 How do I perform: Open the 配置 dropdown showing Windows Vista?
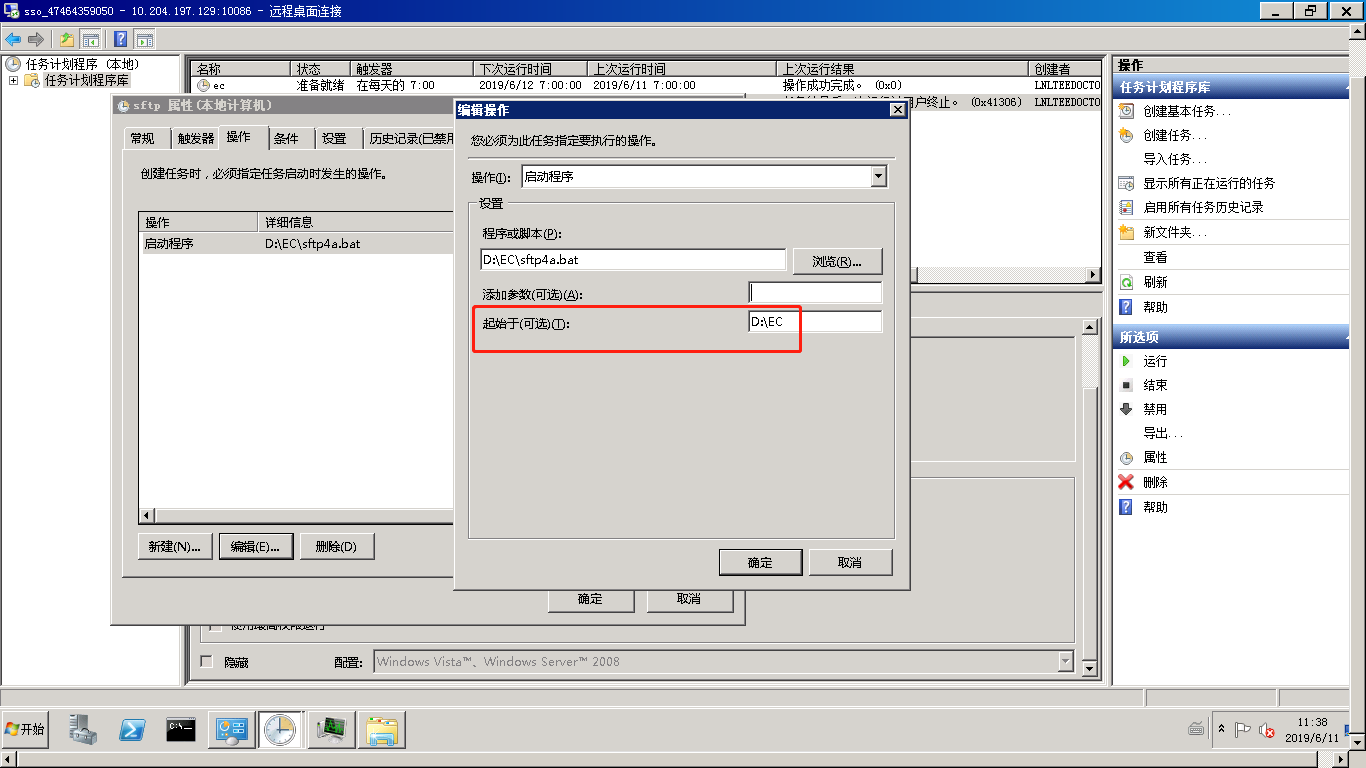click(1064, 661)
